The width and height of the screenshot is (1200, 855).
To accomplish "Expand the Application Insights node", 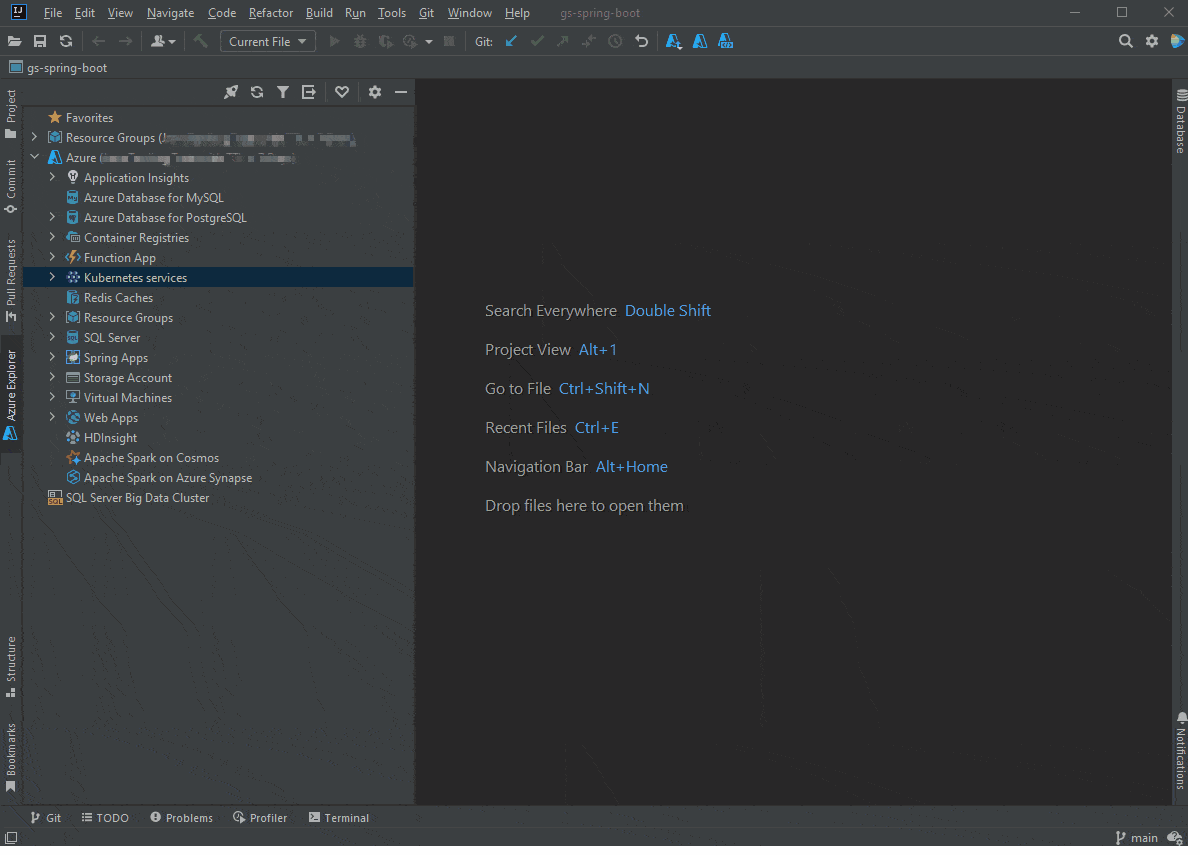I will click(53, 177).
